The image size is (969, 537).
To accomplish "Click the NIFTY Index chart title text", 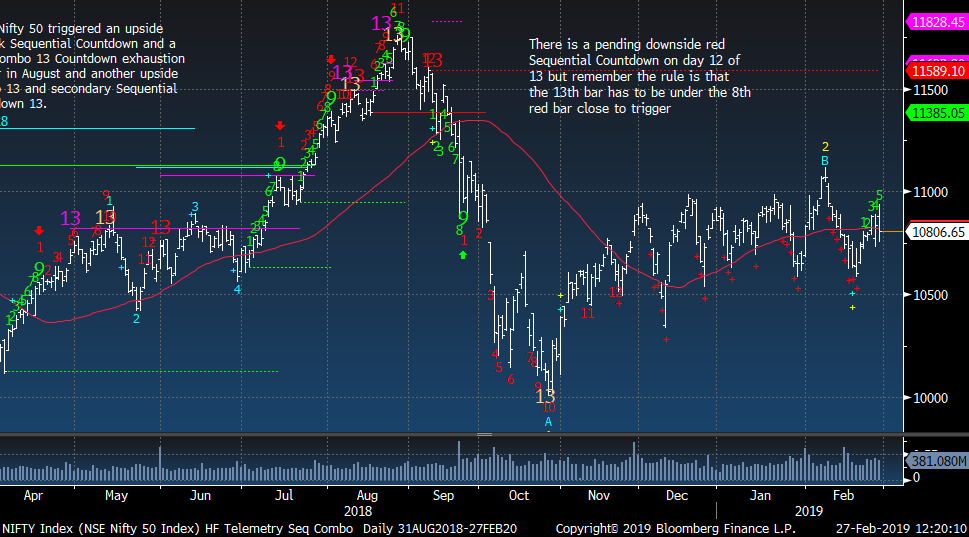I will click(177, 529).
